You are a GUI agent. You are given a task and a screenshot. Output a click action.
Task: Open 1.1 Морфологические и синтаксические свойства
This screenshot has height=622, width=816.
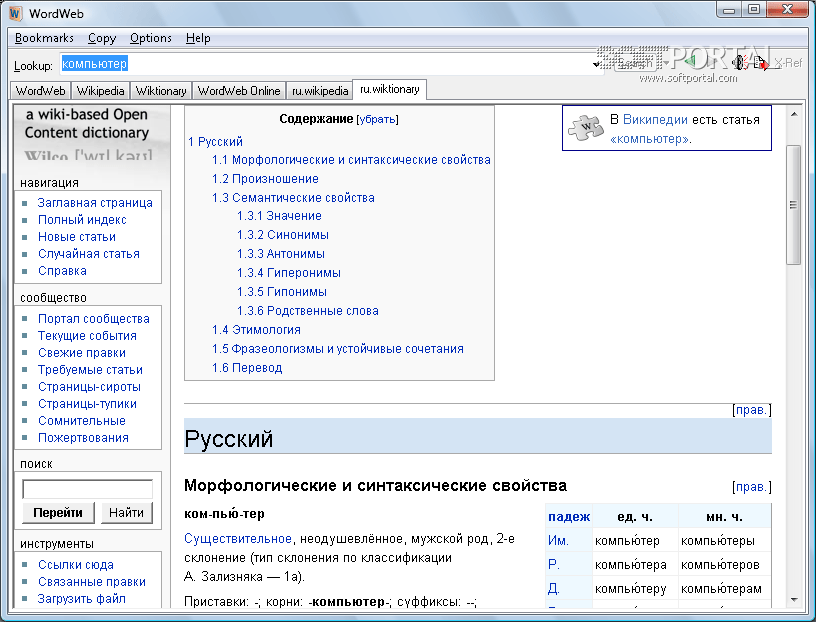point(351,160)
